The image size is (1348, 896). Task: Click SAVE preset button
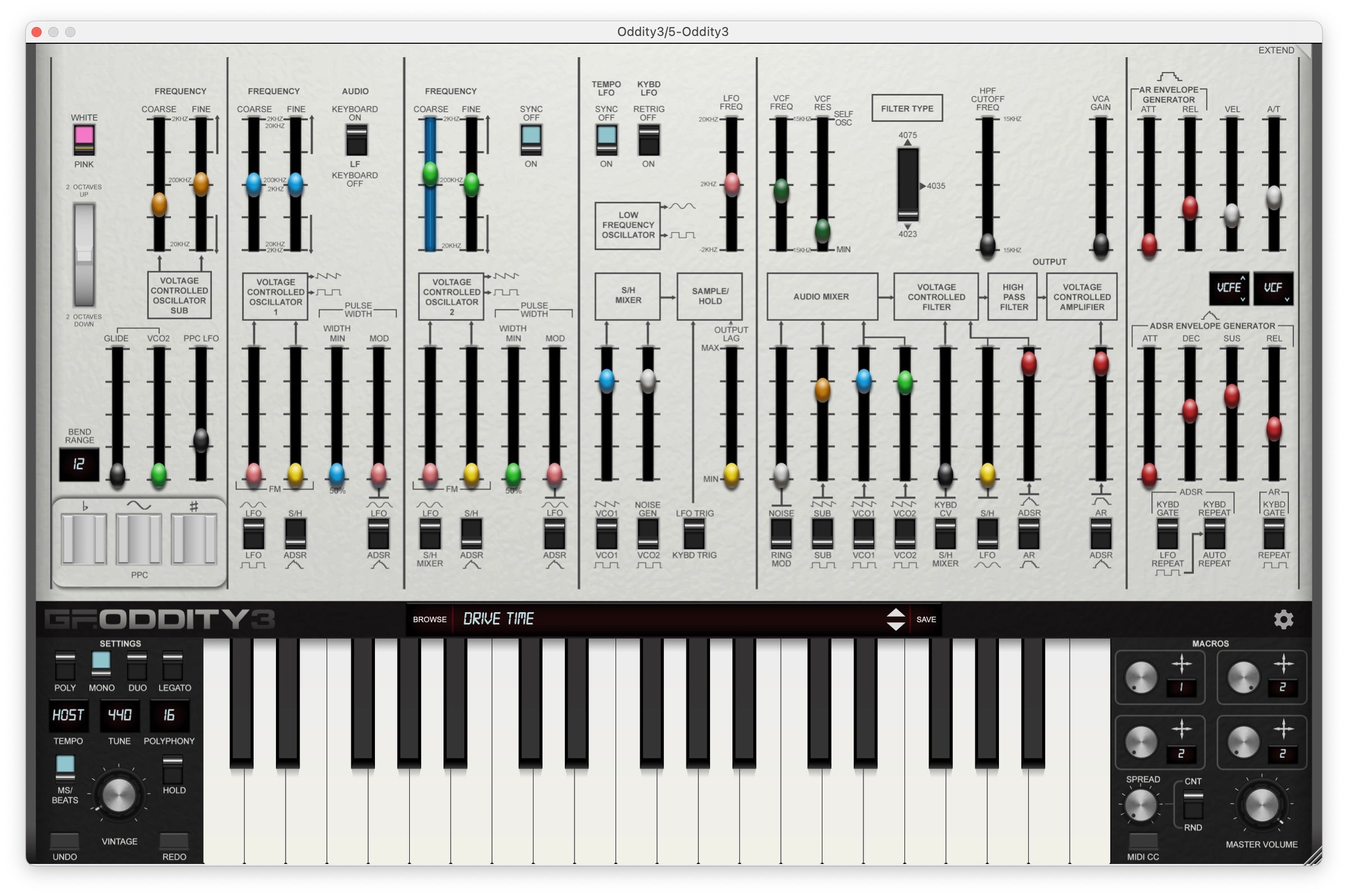926,619
